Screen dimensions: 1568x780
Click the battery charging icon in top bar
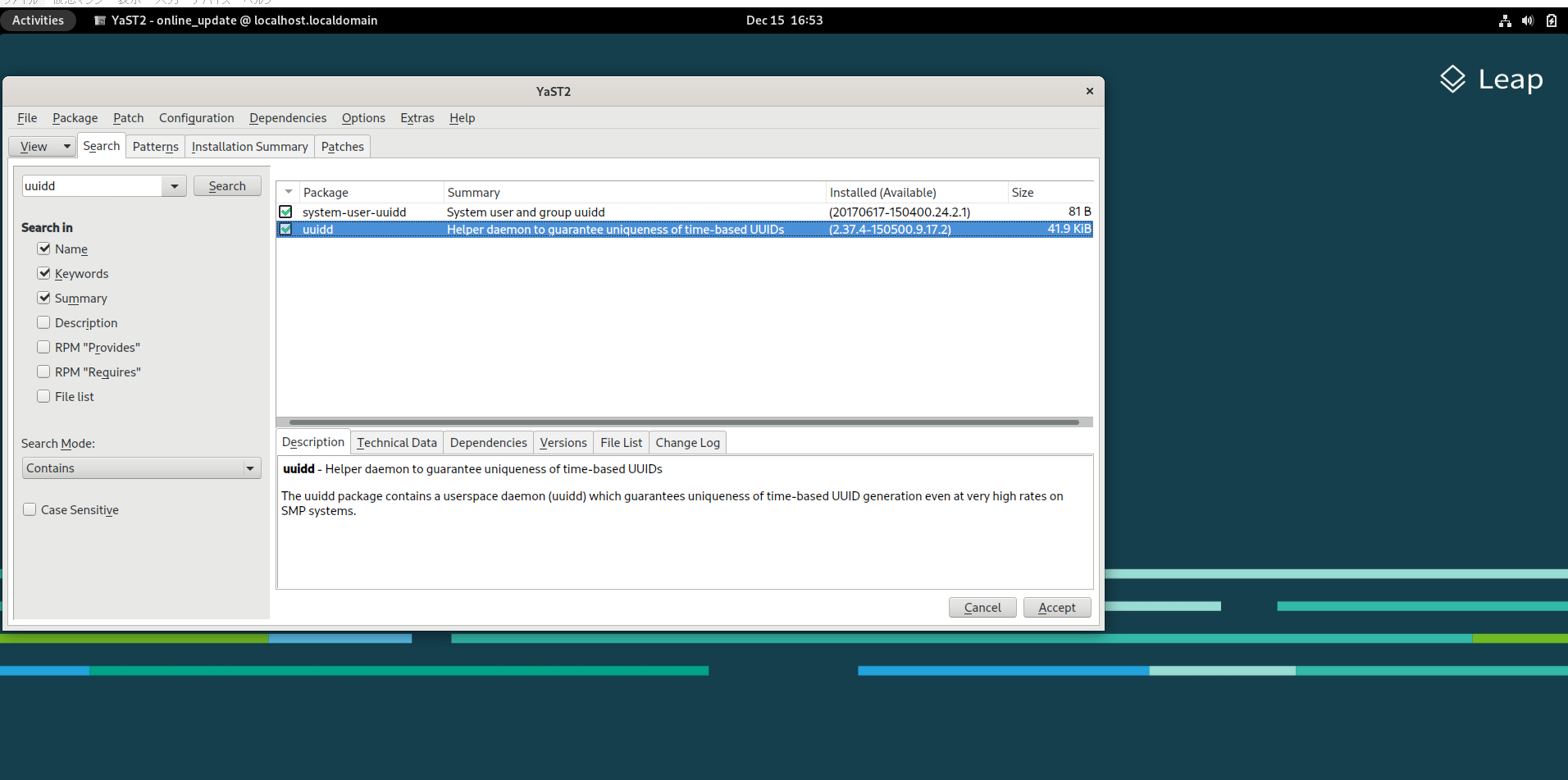pos(1552,21)
